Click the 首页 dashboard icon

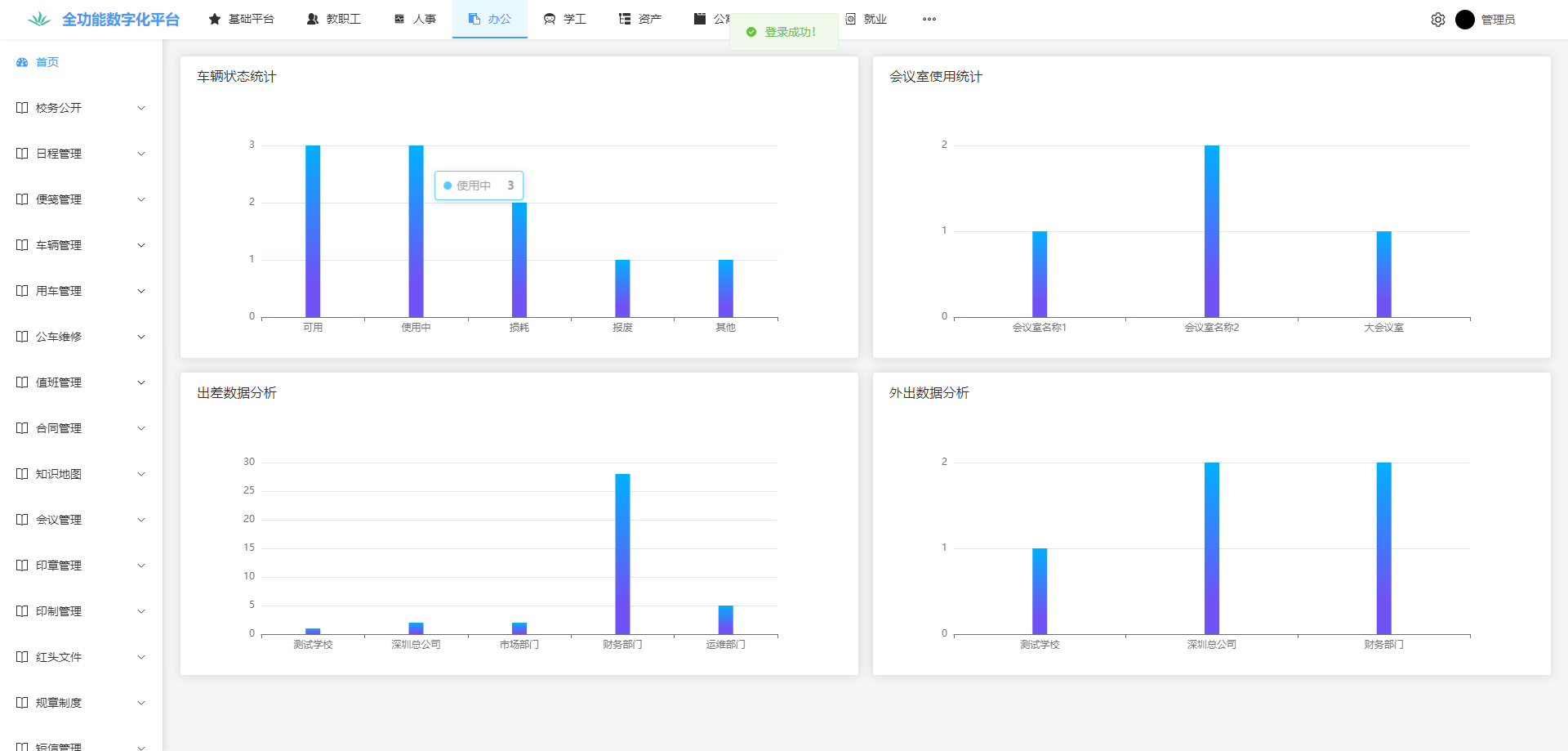click(x=22, y=62)
